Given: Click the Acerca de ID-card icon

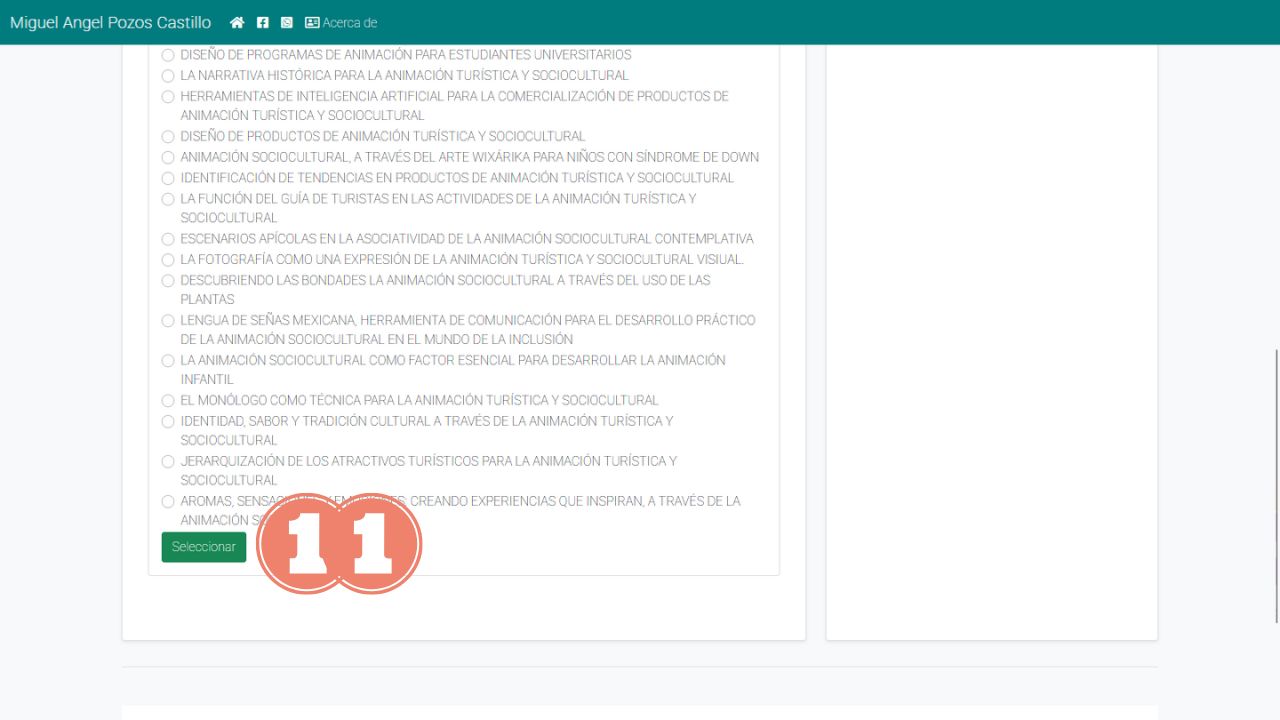Looking at the screenshot, I should (312, 23).
